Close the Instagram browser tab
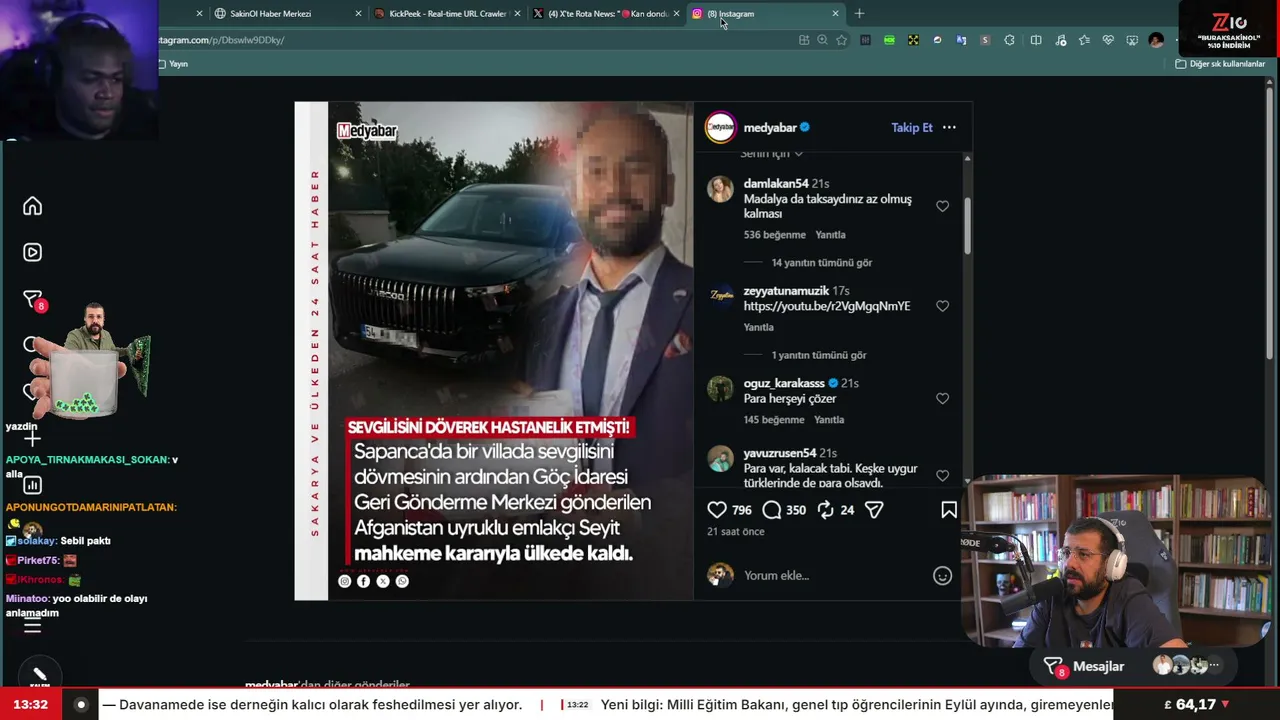Viewport: 1280px width, 720px height. (835, 14)
